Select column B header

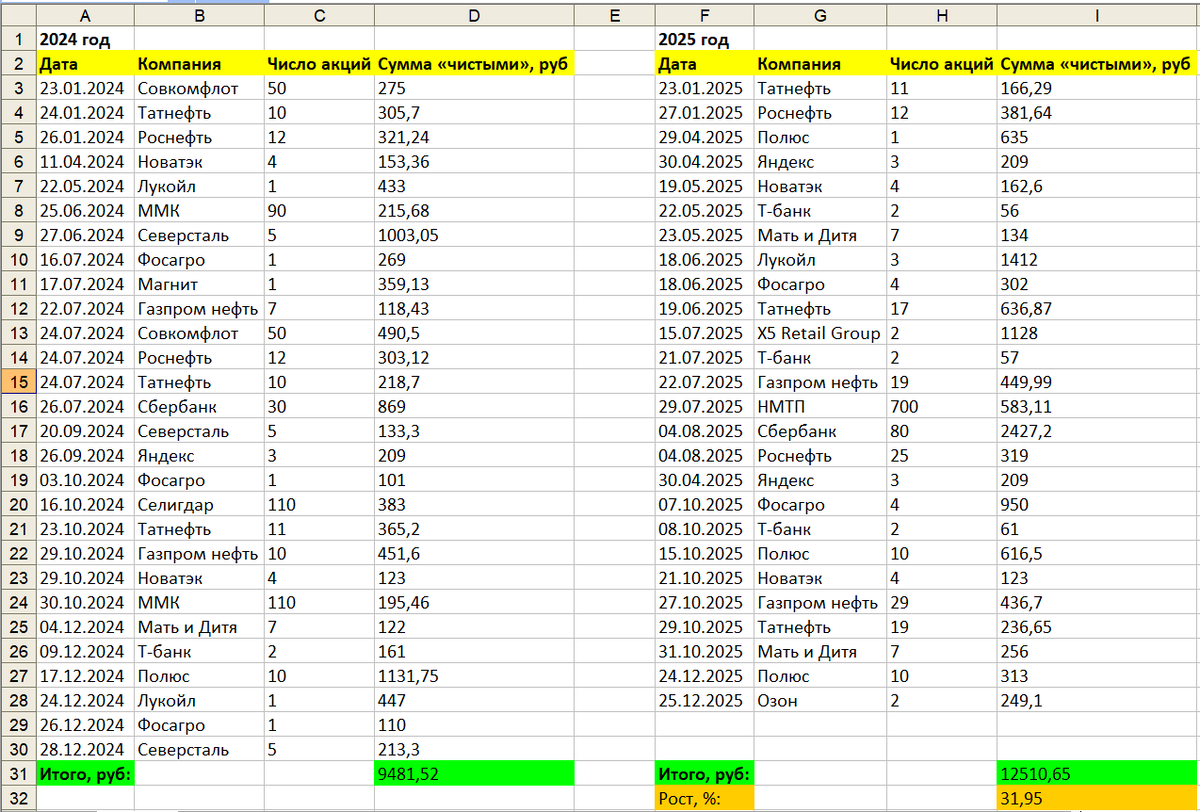click(198, 16)
